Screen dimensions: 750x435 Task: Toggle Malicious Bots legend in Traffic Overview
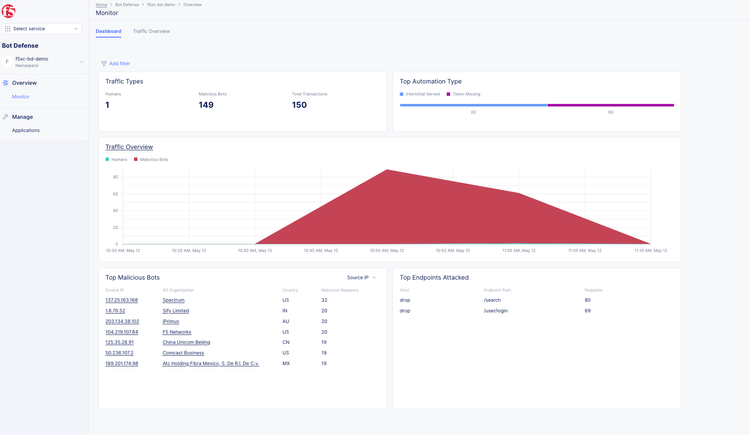click(x=151, y=159)
